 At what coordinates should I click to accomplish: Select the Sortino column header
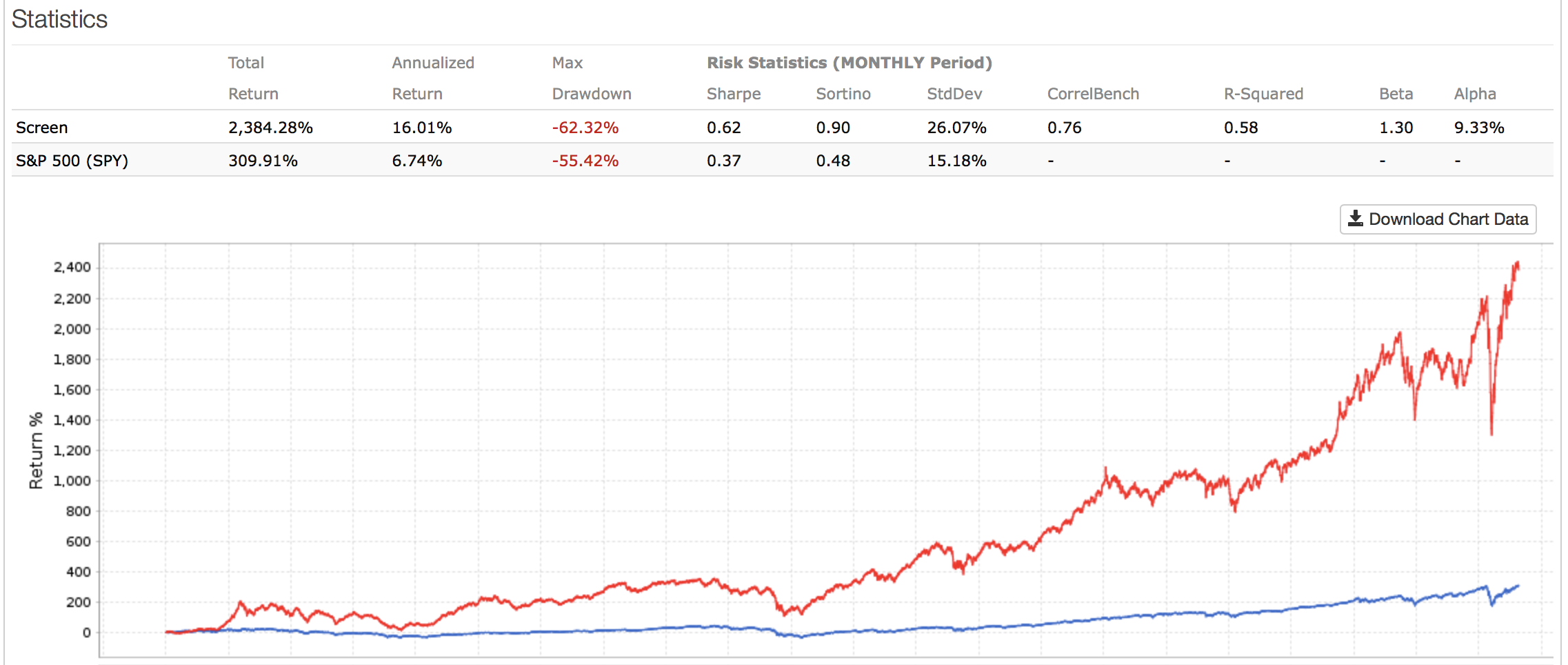coord(843,94)
